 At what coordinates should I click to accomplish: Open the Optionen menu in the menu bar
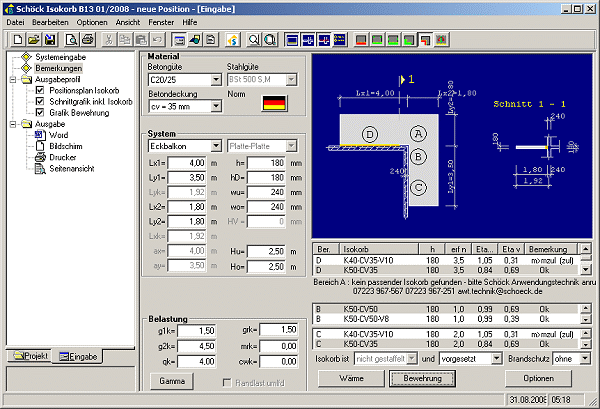coord(91,20)
